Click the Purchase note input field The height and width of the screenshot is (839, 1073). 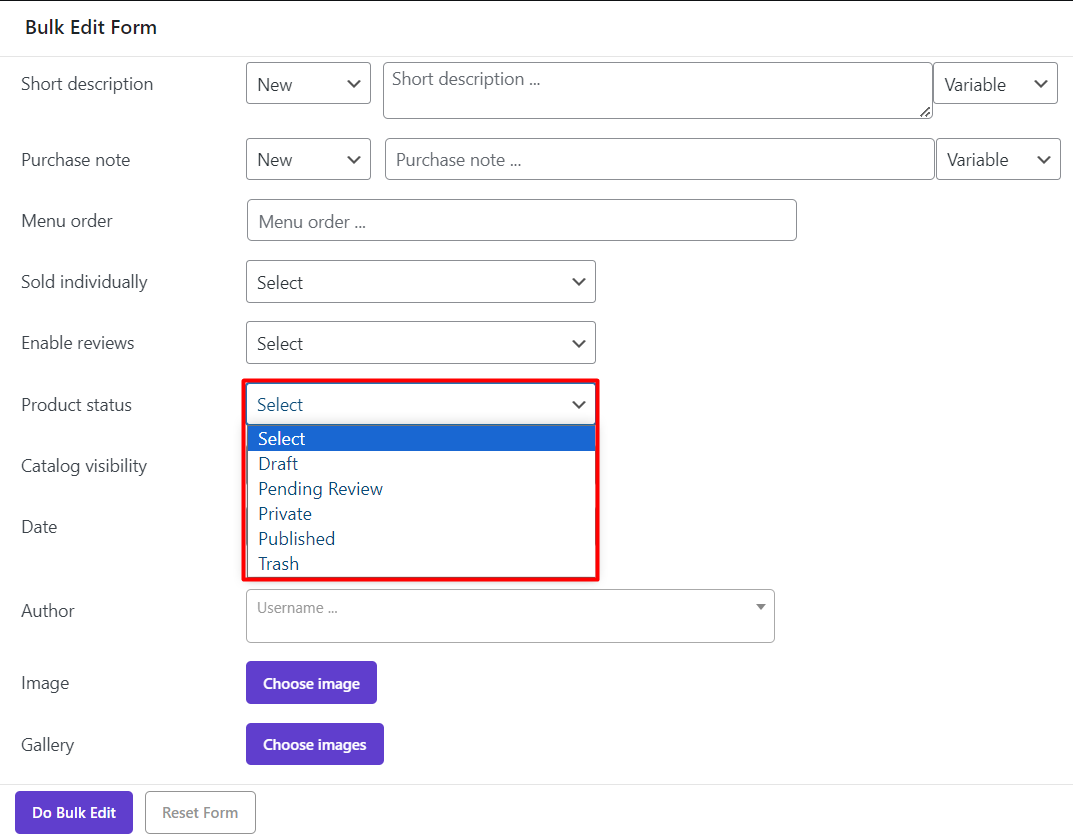coord(659,160)
